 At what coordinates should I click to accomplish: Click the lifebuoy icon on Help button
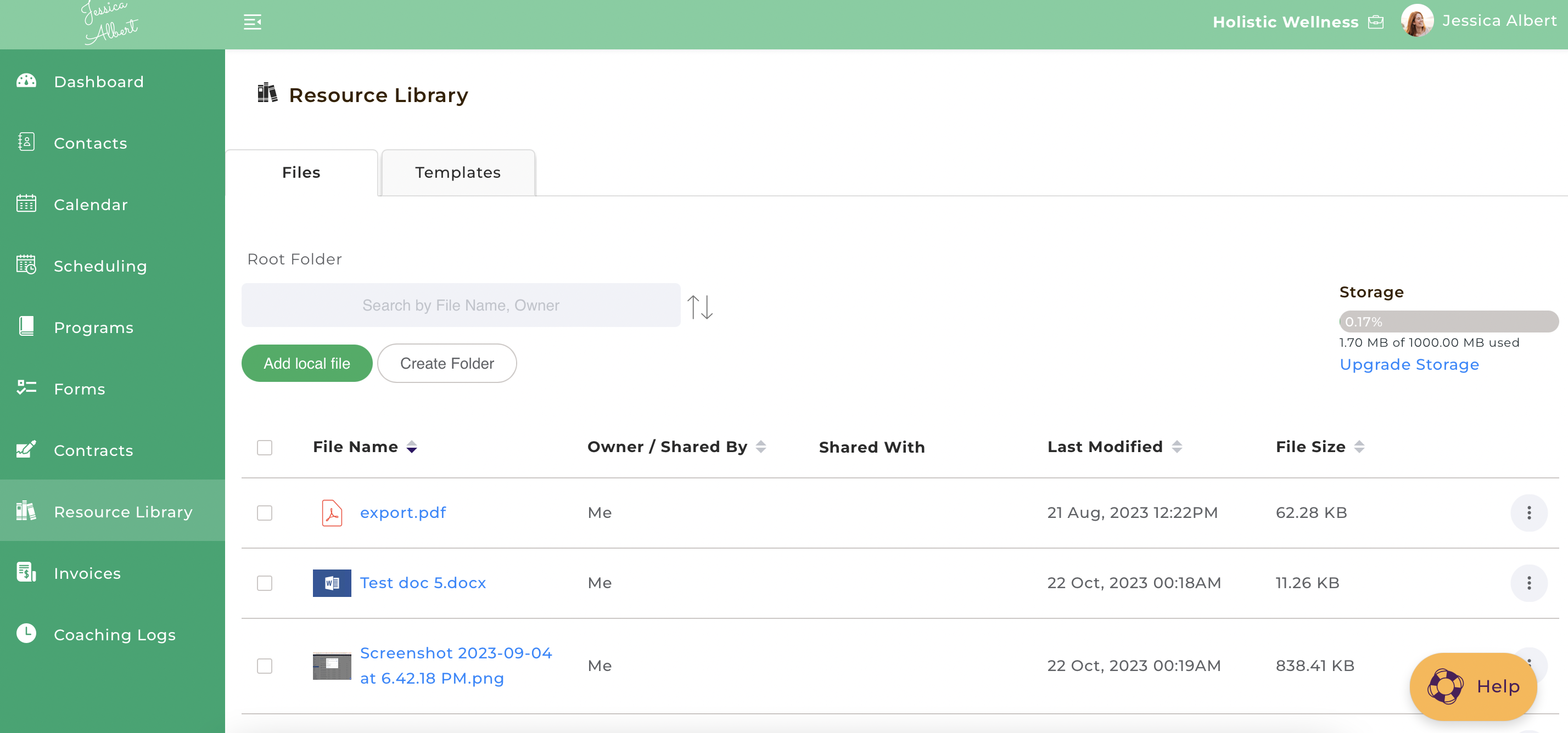[x=1446, y=687]
